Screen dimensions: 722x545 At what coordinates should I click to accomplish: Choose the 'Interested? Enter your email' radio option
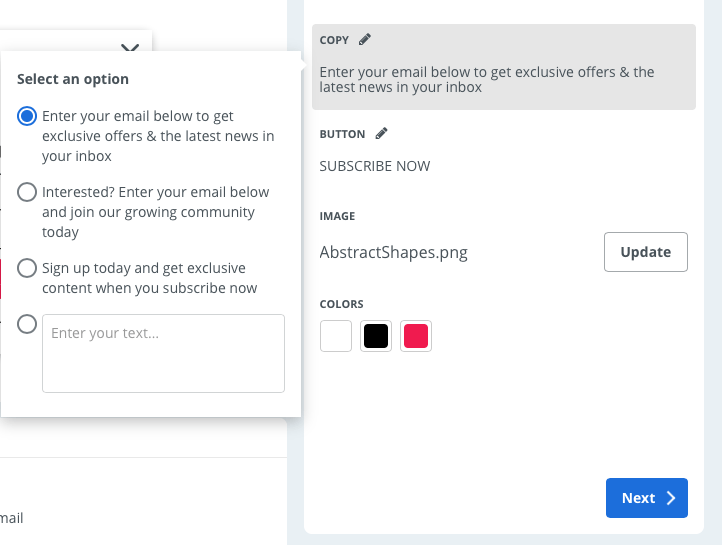(x=27, y=192)
